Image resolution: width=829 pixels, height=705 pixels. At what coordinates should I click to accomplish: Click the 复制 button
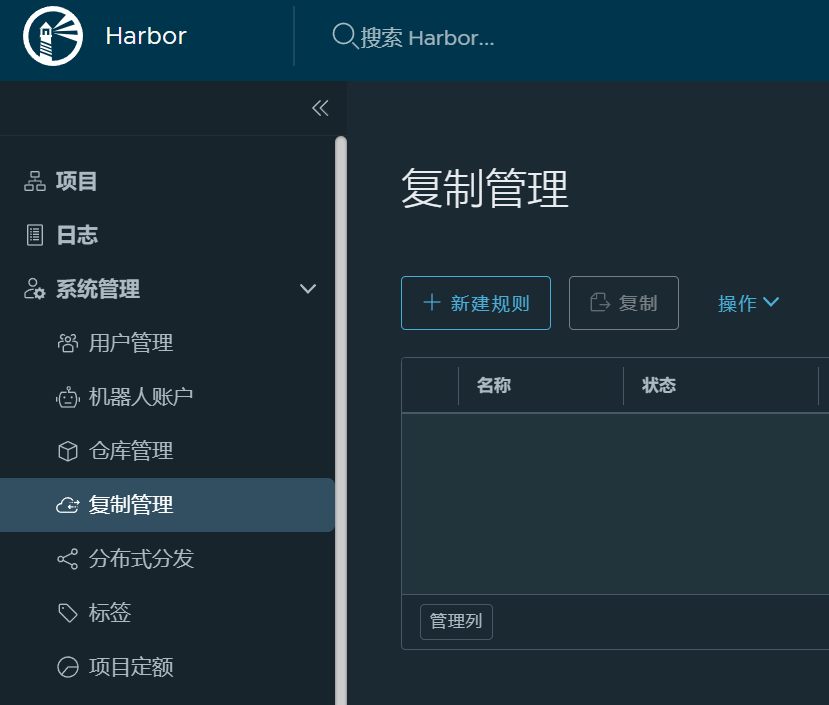pyautogui.click(x=624, y=303)
